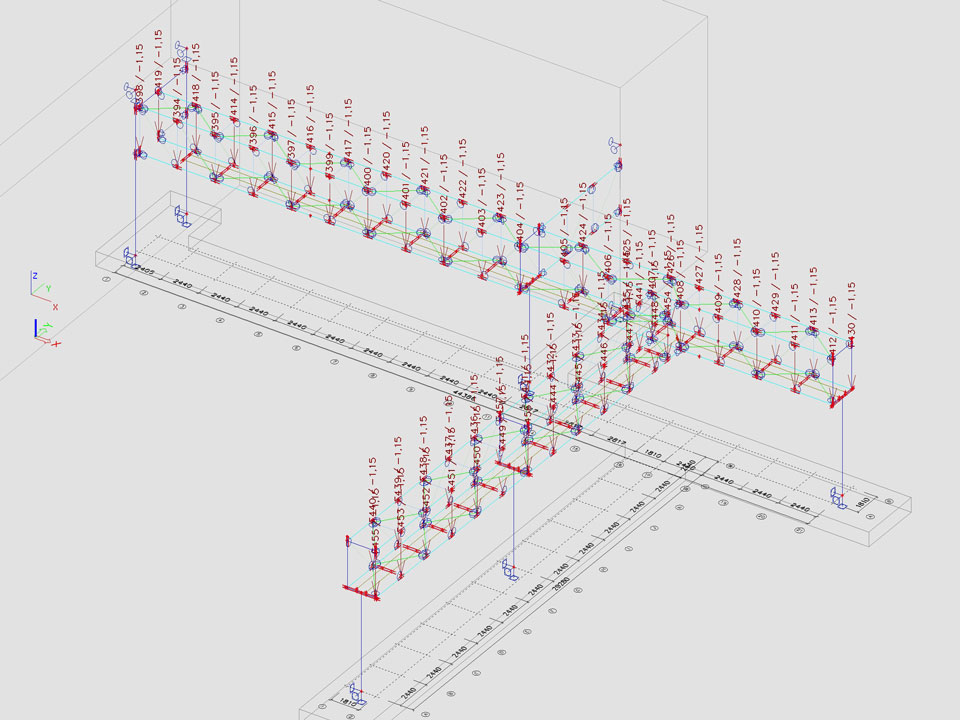Click the load label #409 / -1,15
Screen dimensions: 960x720
coord(717,288)
